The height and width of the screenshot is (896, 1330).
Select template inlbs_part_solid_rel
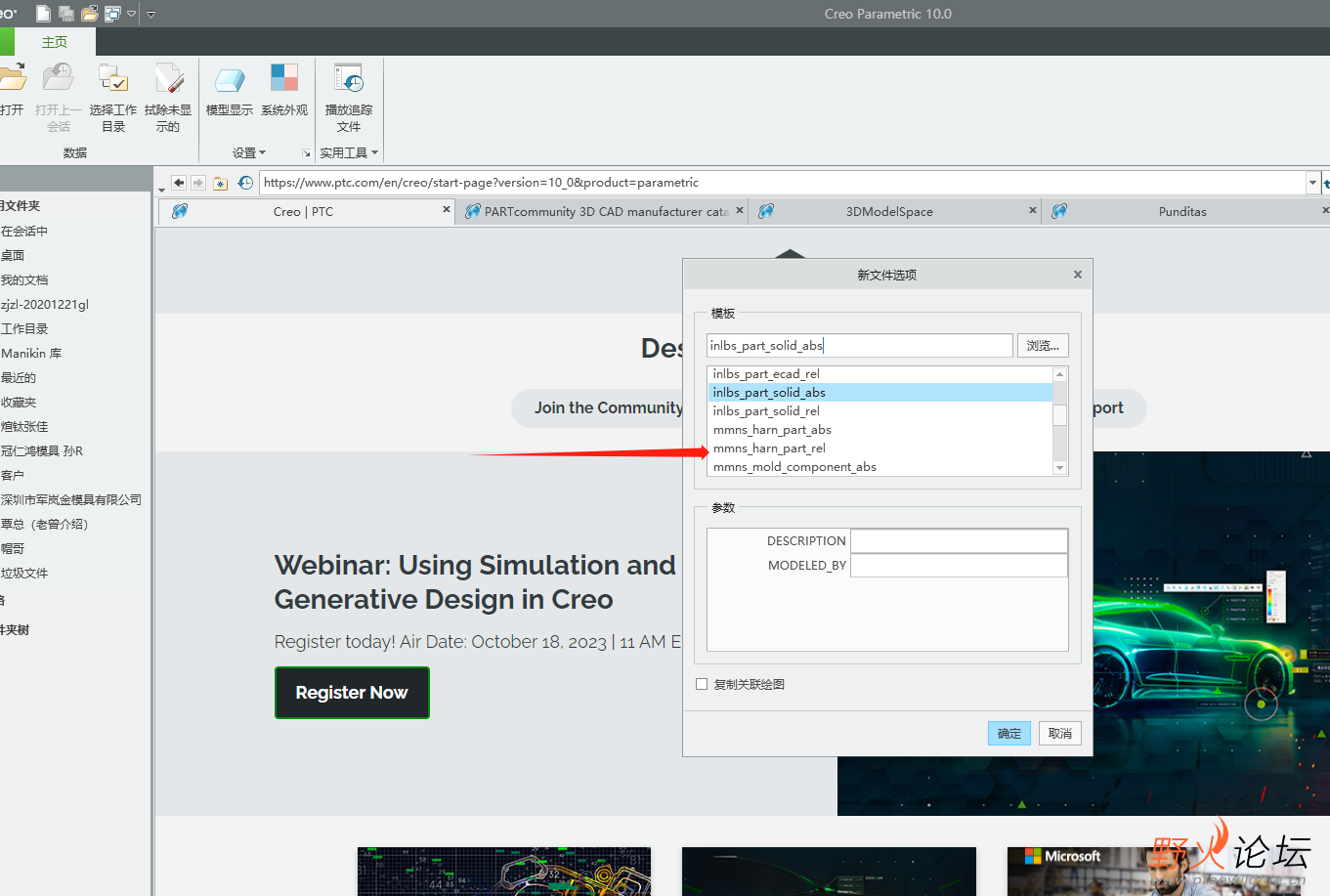click(880, 411)
